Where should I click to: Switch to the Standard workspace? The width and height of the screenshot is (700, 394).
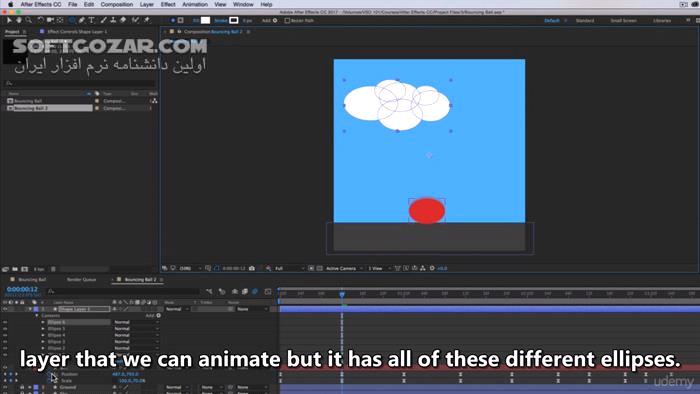click(584, 21)
